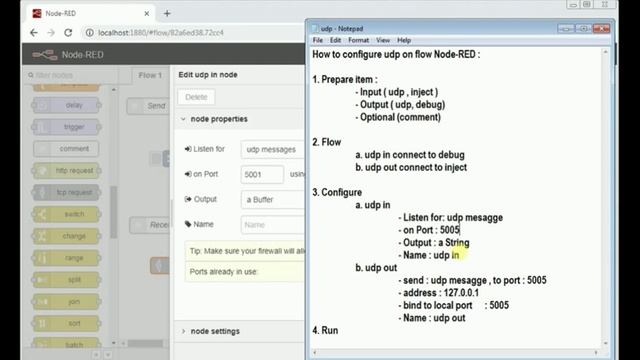This screenshot has width=640, height=360.
Task: Select the split node in palette
Action: pos(66,280)
